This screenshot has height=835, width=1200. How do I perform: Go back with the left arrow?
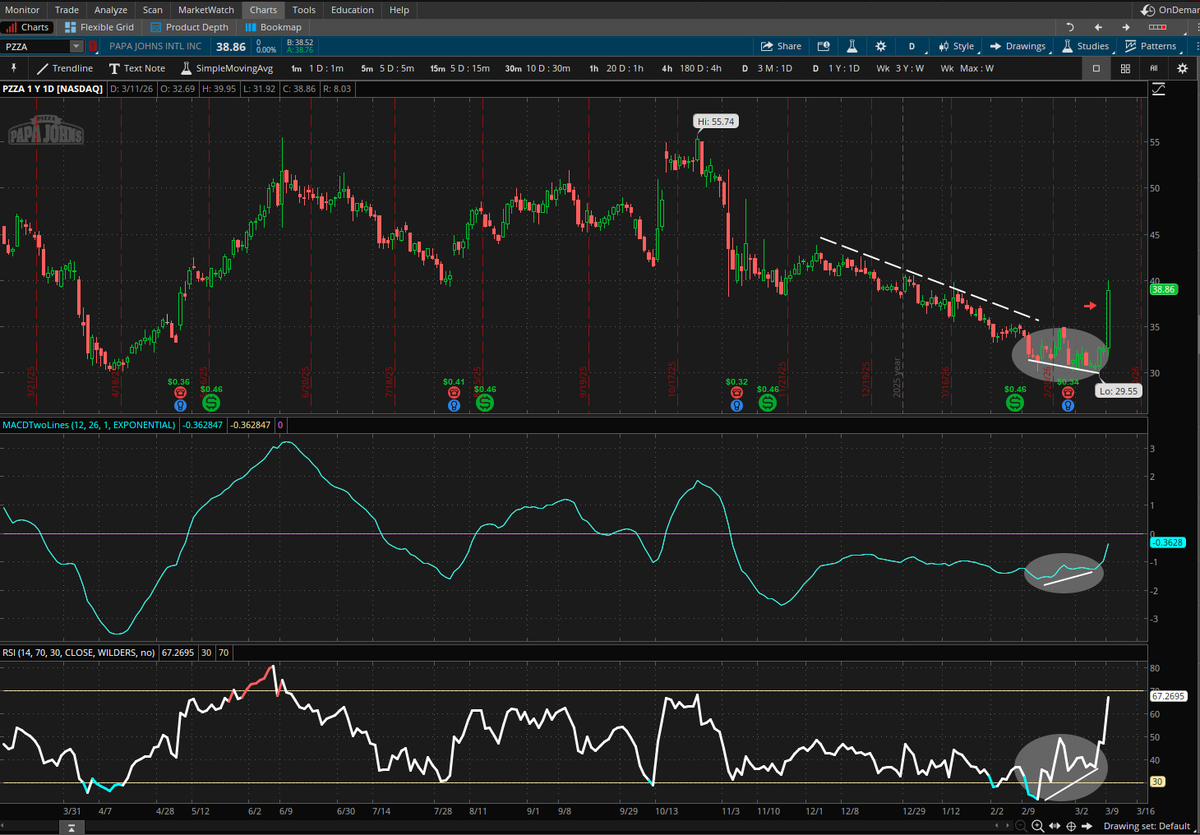(1098, 27)
